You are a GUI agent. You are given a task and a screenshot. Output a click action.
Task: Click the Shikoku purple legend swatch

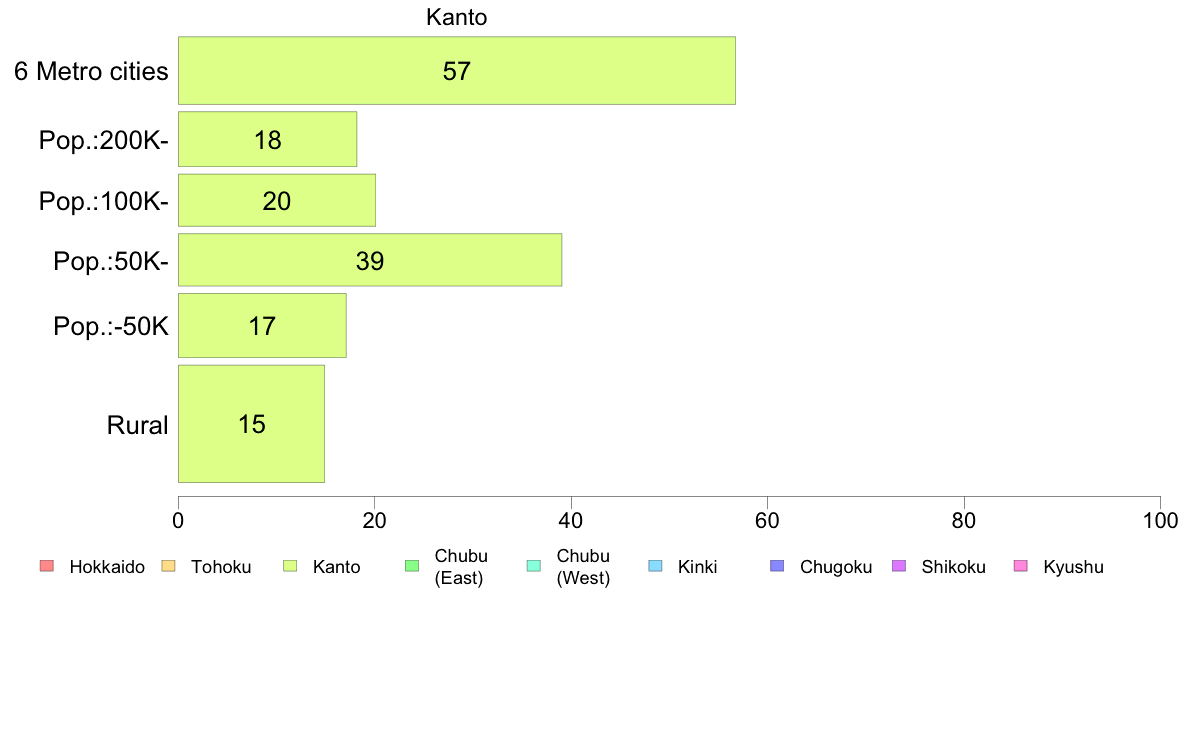point(899,566)
